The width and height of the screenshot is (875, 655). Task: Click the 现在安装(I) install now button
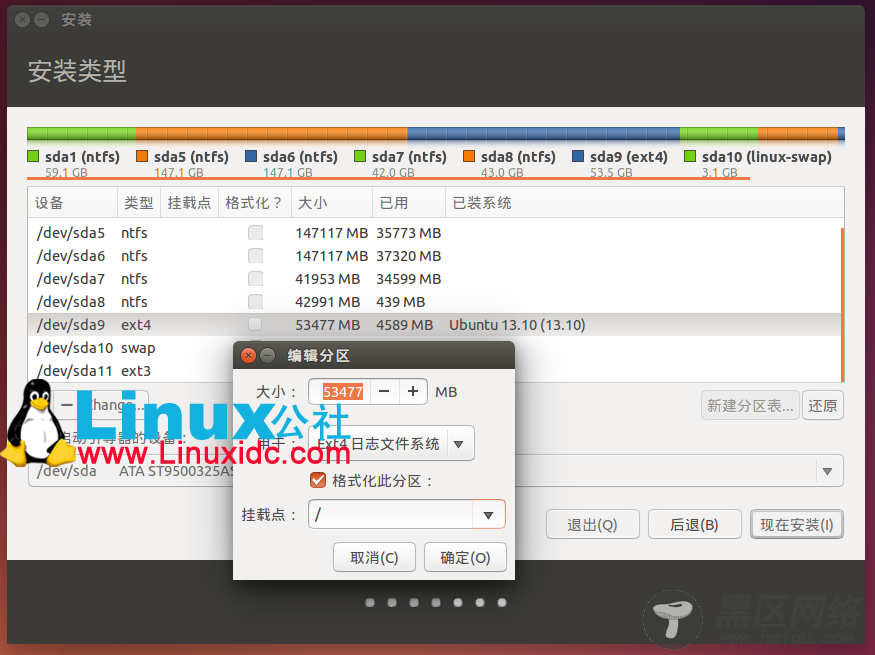coord(797,524)
